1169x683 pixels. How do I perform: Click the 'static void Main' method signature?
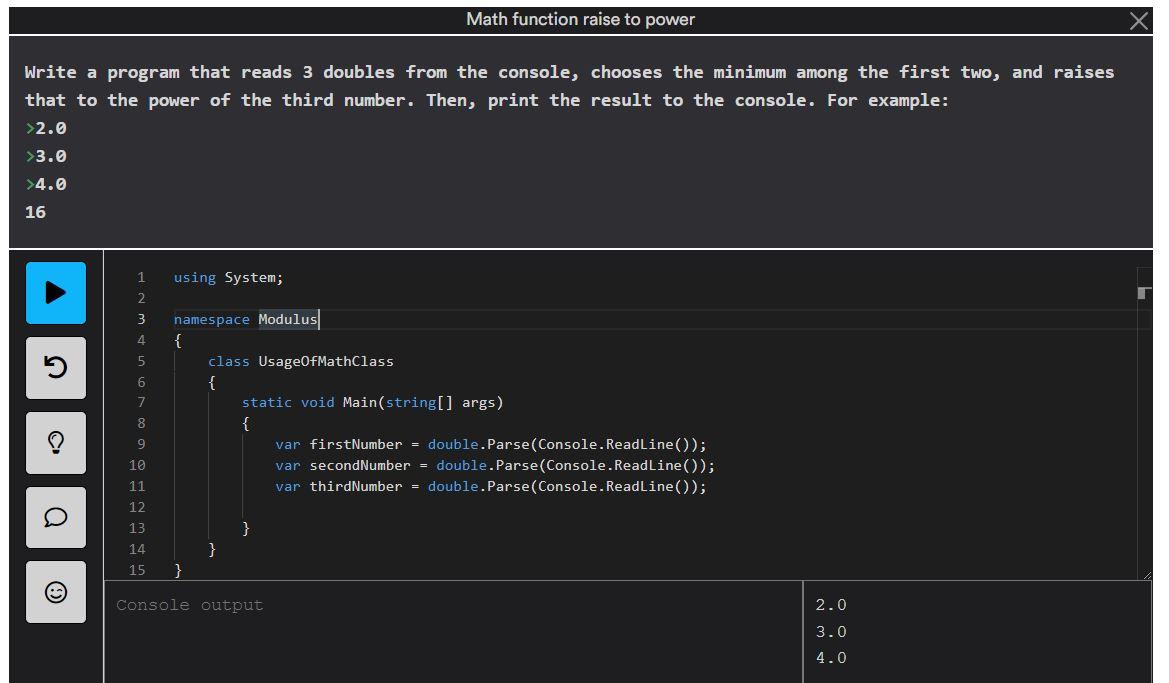[372, 403]
